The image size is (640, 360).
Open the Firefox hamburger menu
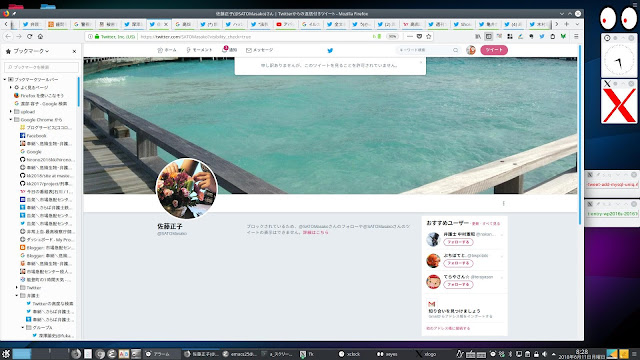pos(576,36)
